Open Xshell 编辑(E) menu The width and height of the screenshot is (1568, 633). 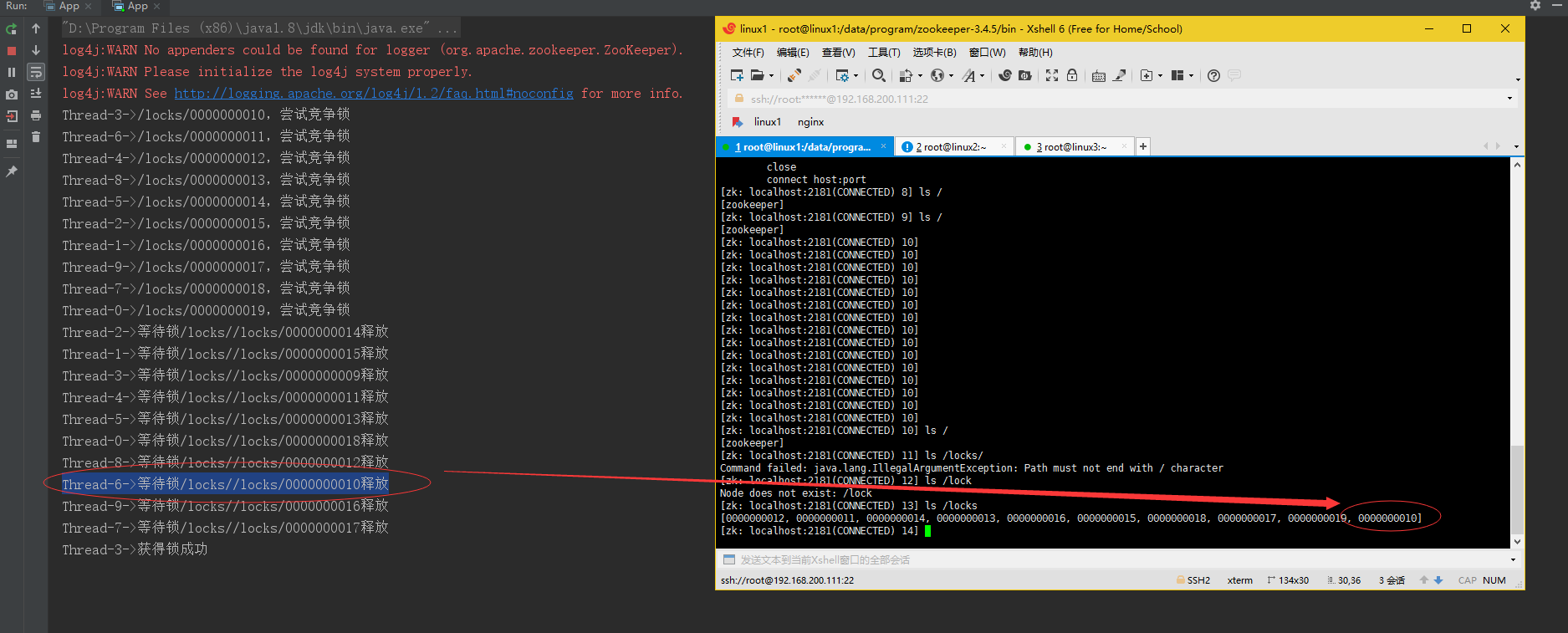(793, 53)
